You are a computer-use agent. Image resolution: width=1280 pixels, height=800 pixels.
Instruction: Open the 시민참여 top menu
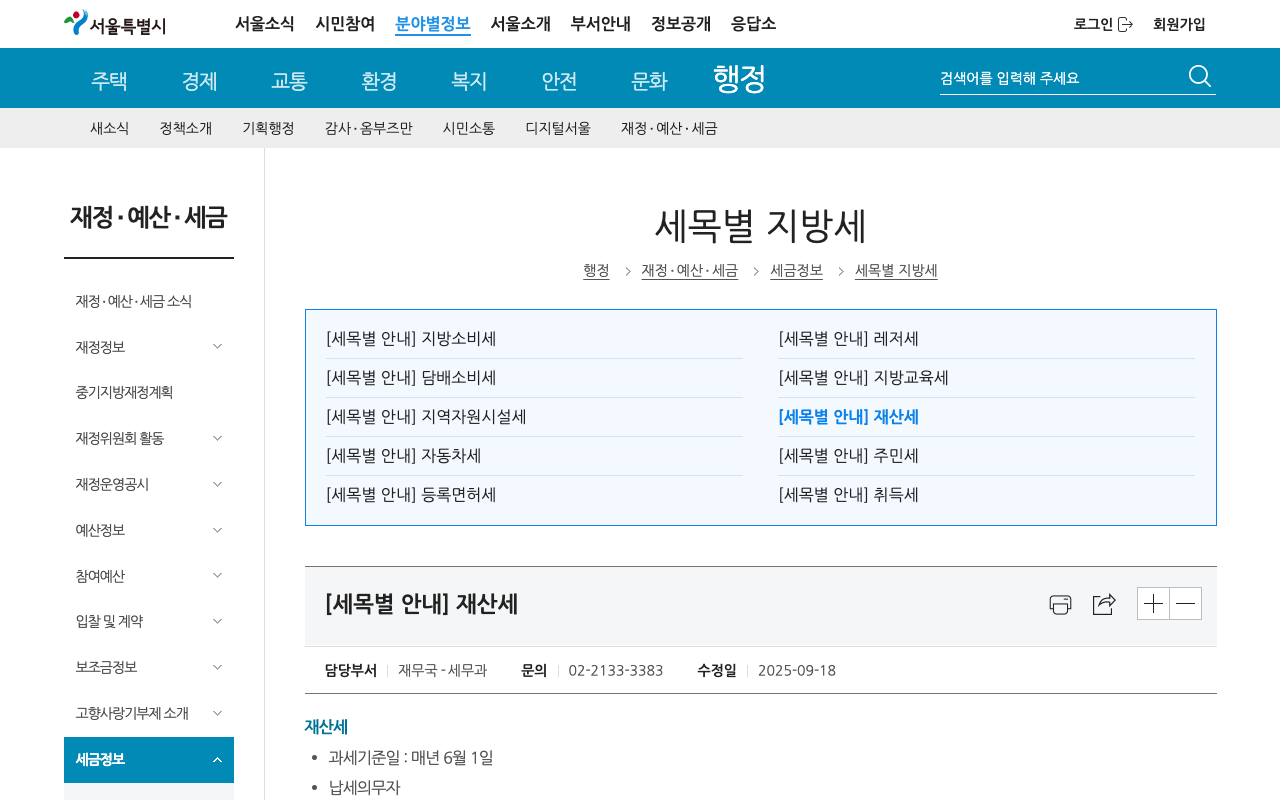click(345, 24)
